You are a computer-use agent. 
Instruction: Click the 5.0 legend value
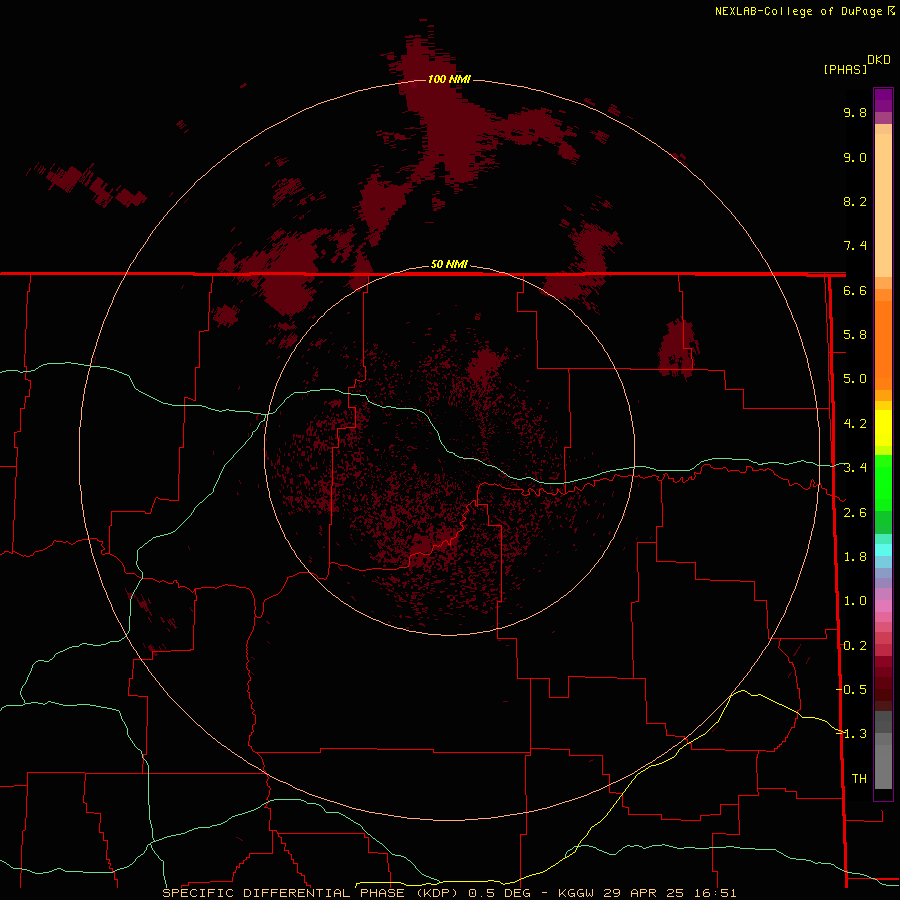(x=855, y=379)
